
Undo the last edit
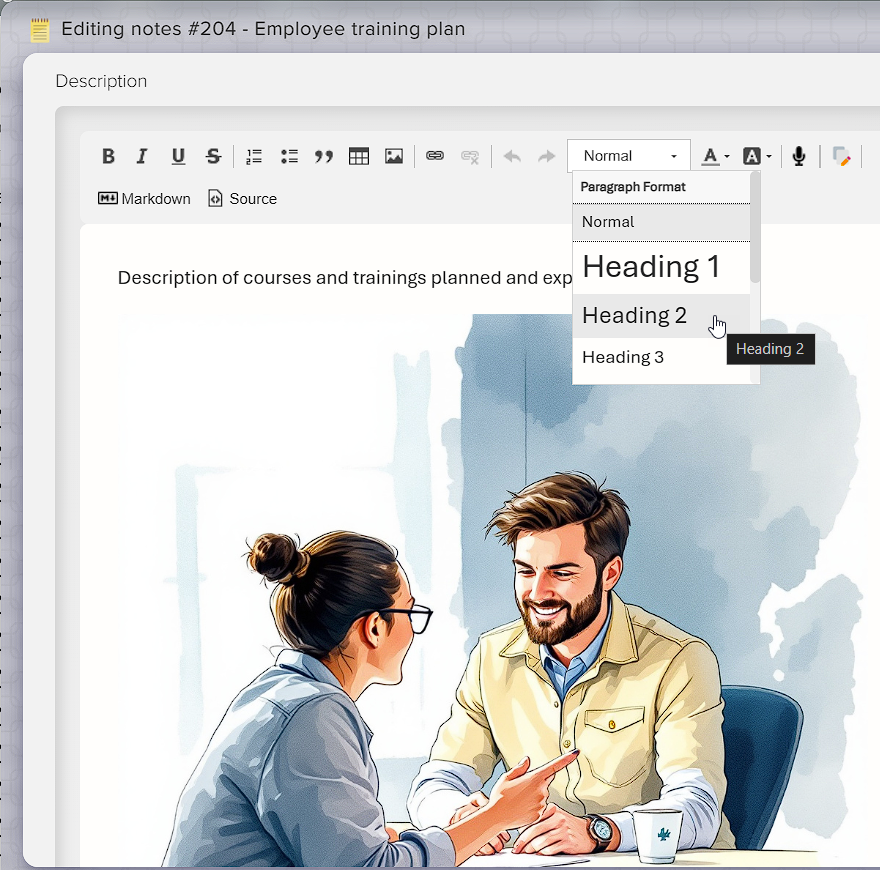click(x=512, y=156)
